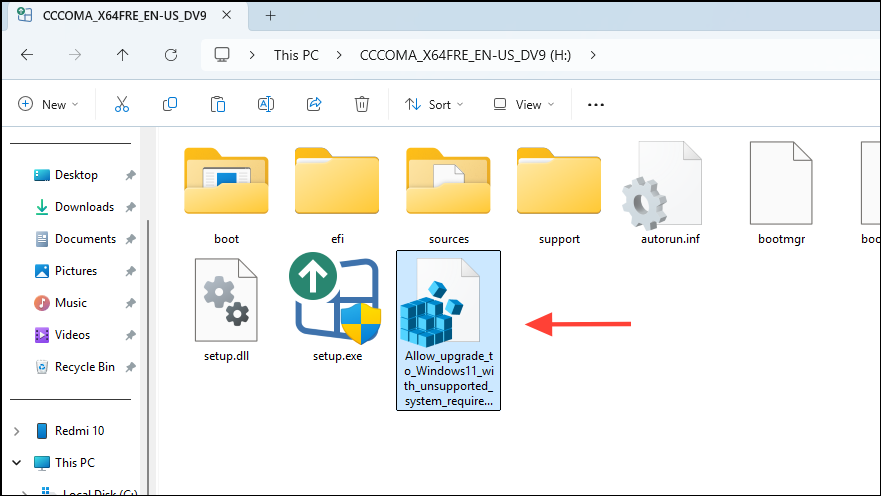Image resolution: width=881 pixels, height=496 pixels.
Task: Unpin Recycle Bin using its pin icon
Action: 130,367
